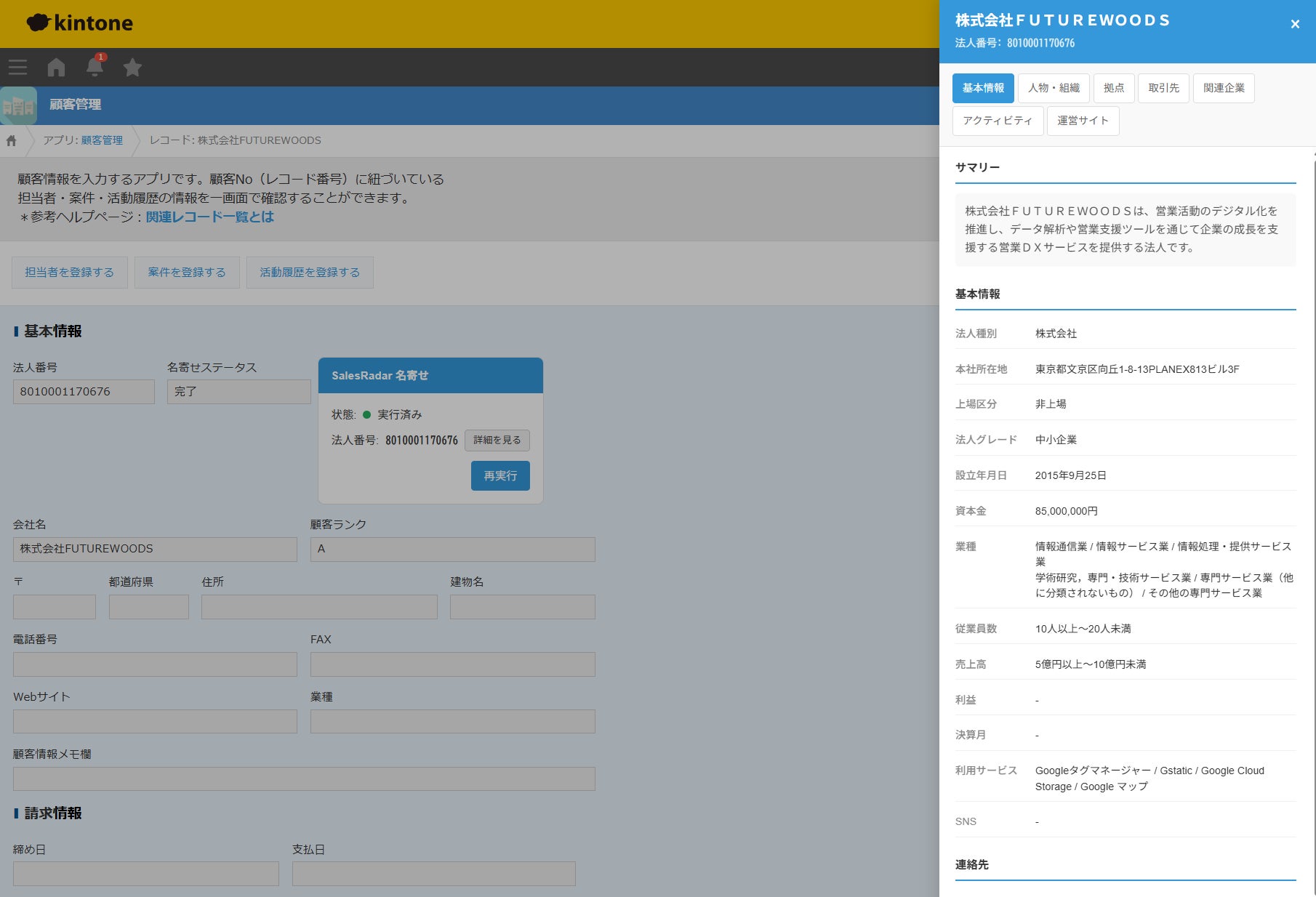Viewport: 1316px width, 897px height.
Task: Open the 関連レコード一覧とは help link
Action: [x=210, y=217]
